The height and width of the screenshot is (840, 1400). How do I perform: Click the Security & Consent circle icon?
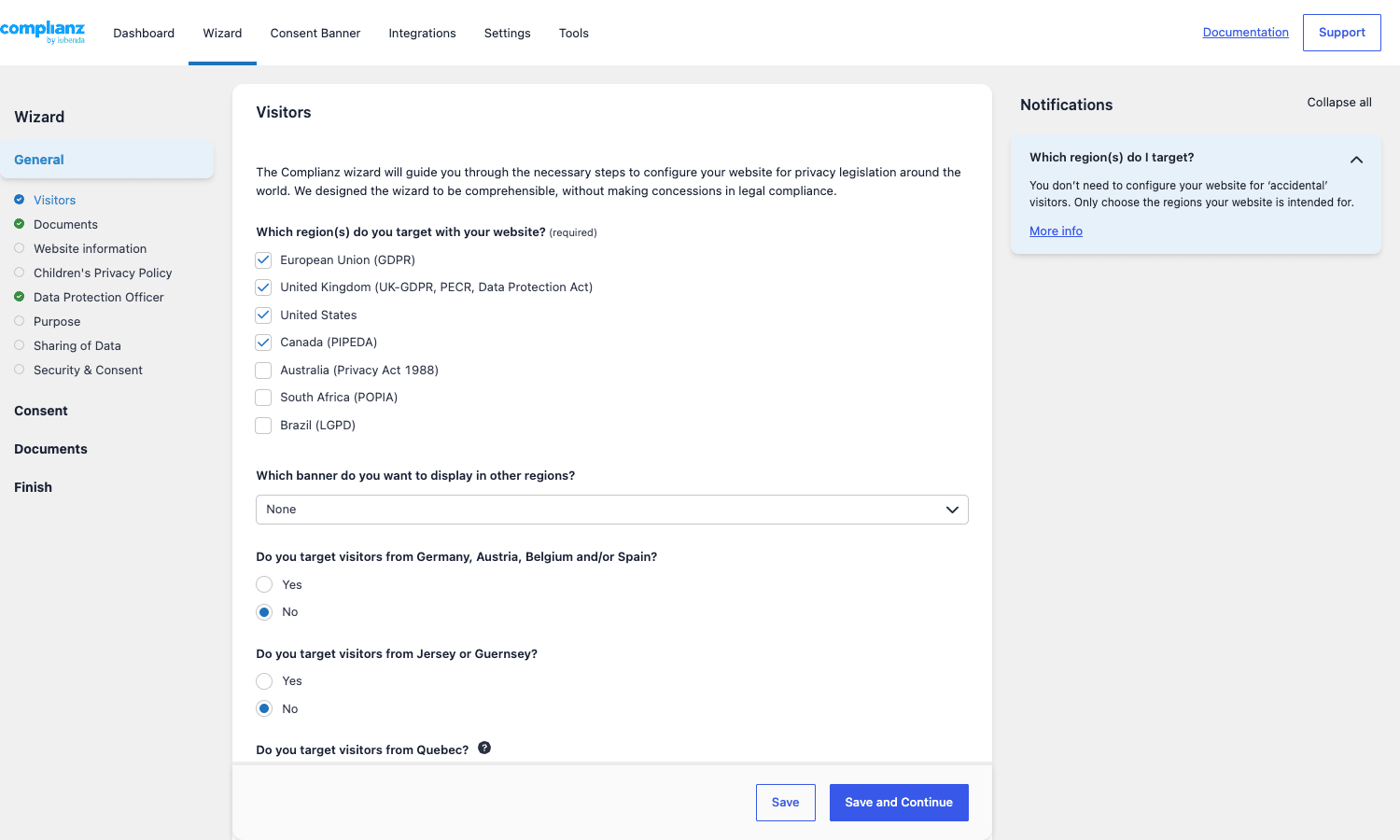click(x=19, y=370)
